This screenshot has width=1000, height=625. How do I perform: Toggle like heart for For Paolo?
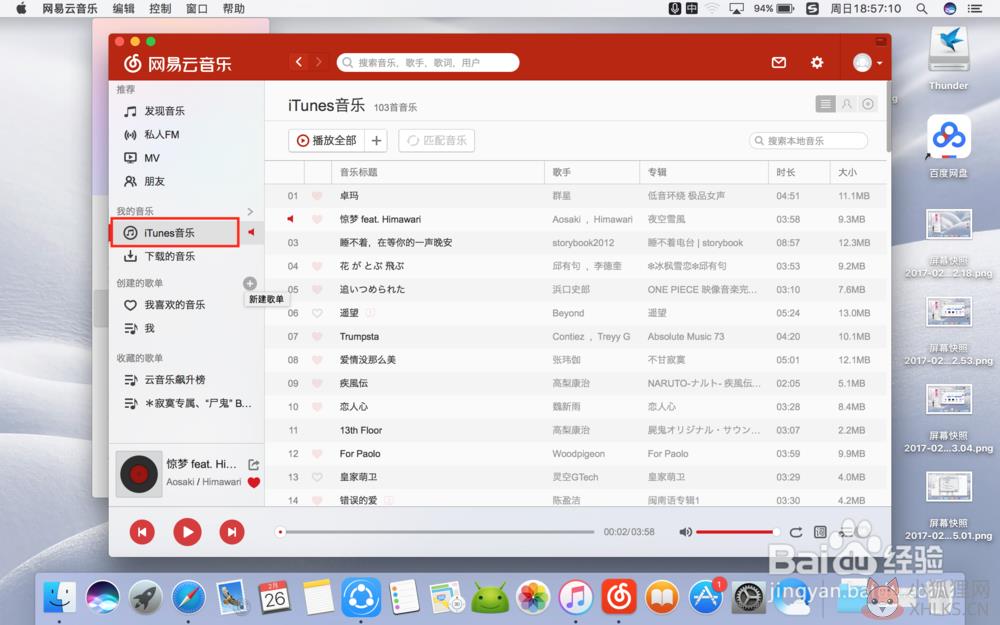click(x=317, y=453)
